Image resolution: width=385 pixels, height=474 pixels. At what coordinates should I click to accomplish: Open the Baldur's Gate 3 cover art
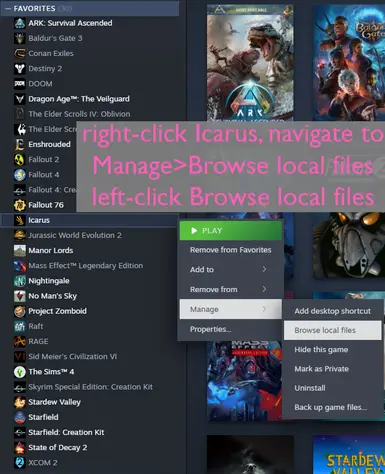(349, 63)
